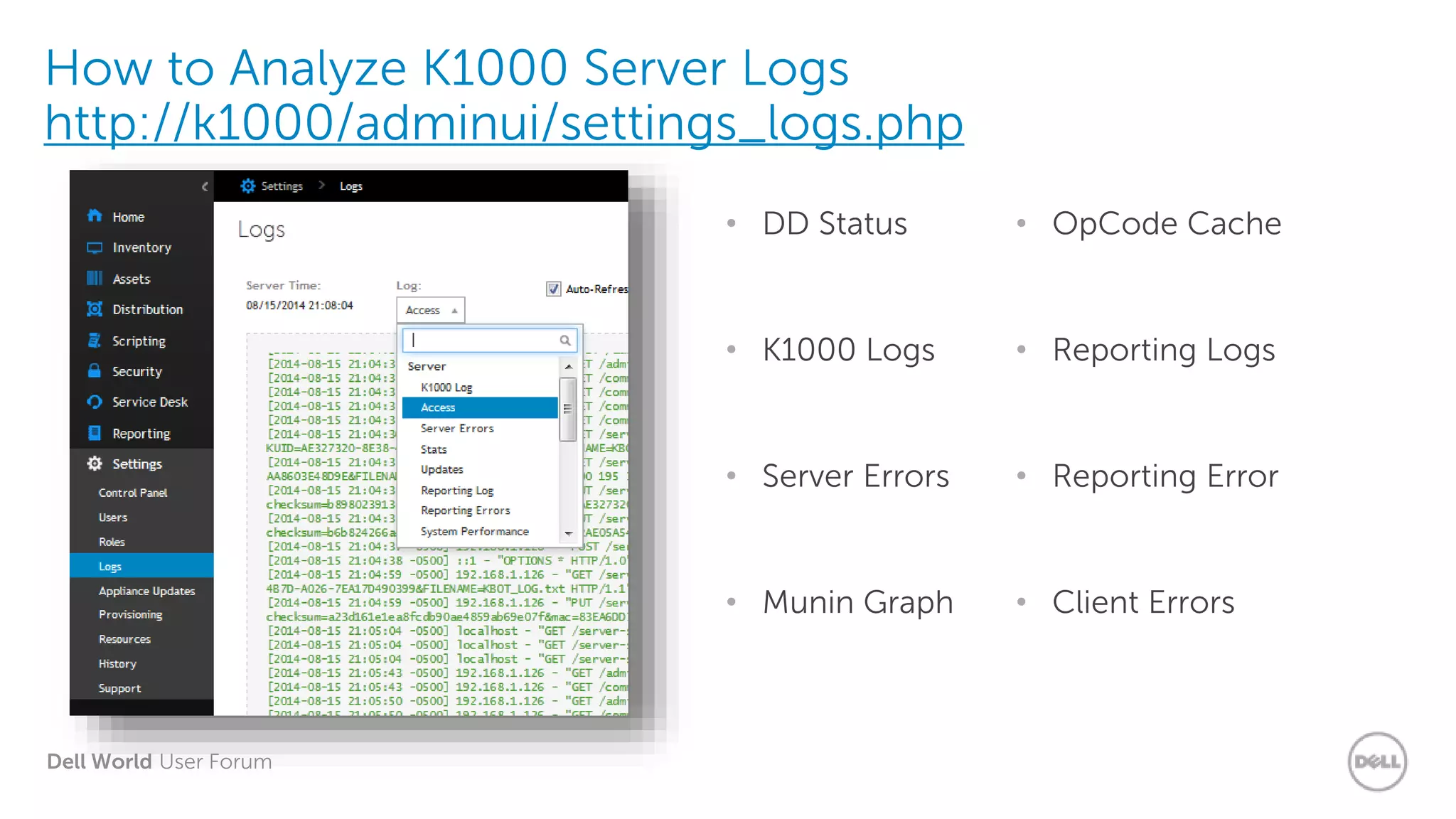The height and width of the screenshot is (819, 1456).
Task: Open Roles under Settings
Action: (x=112, y=542)
